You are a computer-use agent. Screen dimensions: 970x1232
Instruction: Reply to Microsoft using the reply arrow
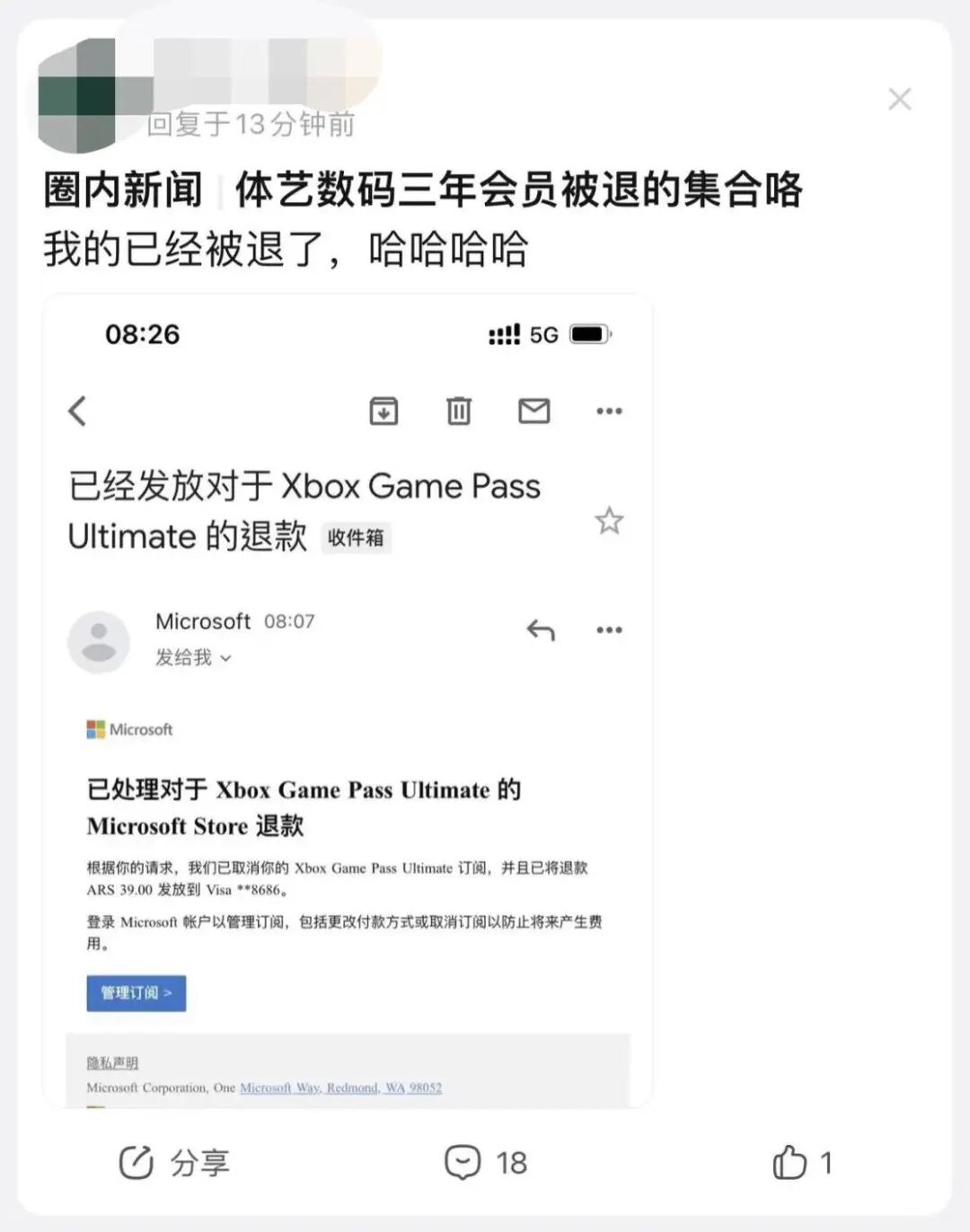[541, 630]
